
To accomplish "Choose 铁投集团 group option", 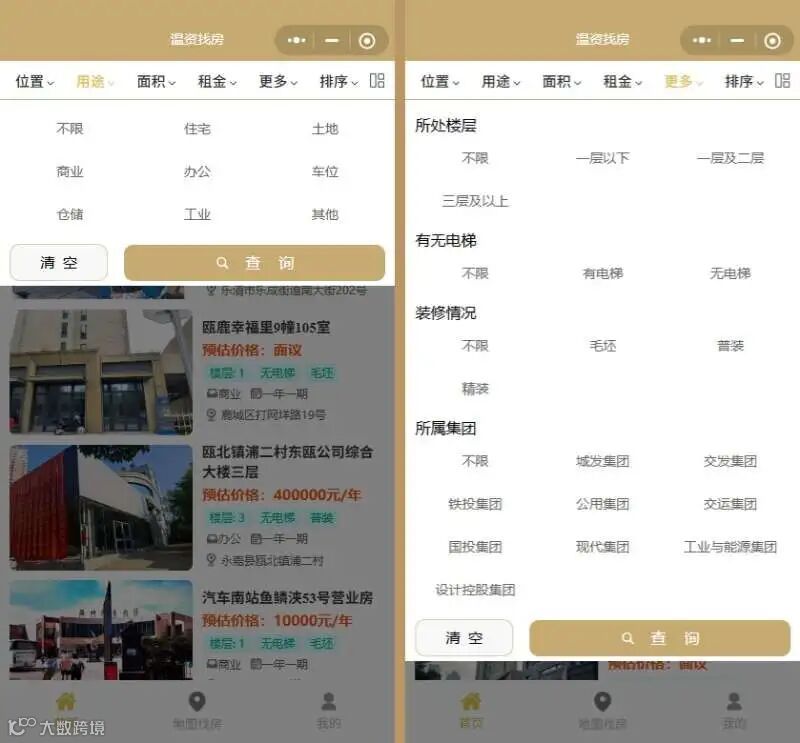I will point(475,504).
